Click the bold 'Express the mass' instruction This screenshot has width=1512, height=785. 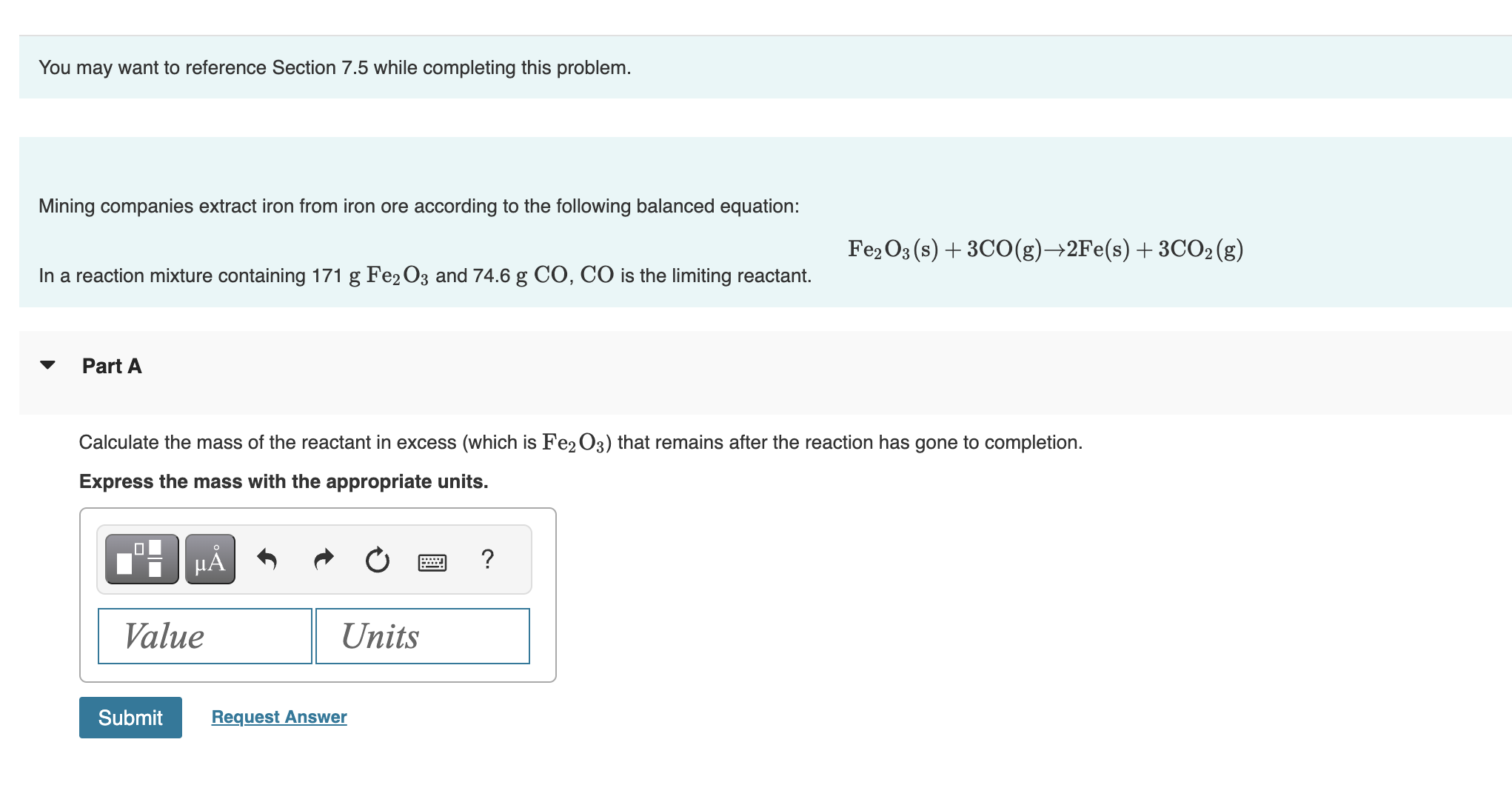pyautogui.click(x=284, y=481)
